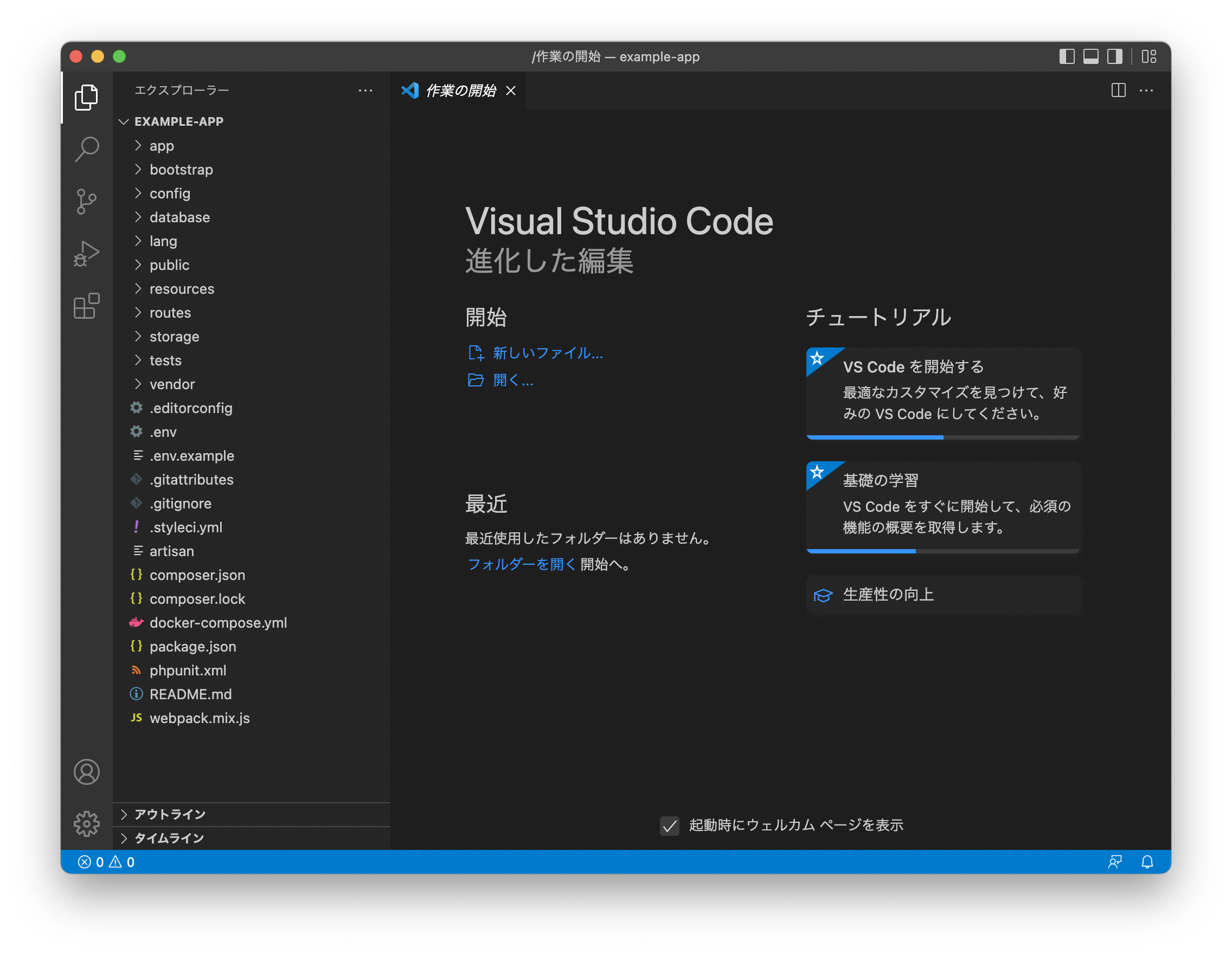Expand the routes folder
The image size is (1232, 954).
point(252,312)
